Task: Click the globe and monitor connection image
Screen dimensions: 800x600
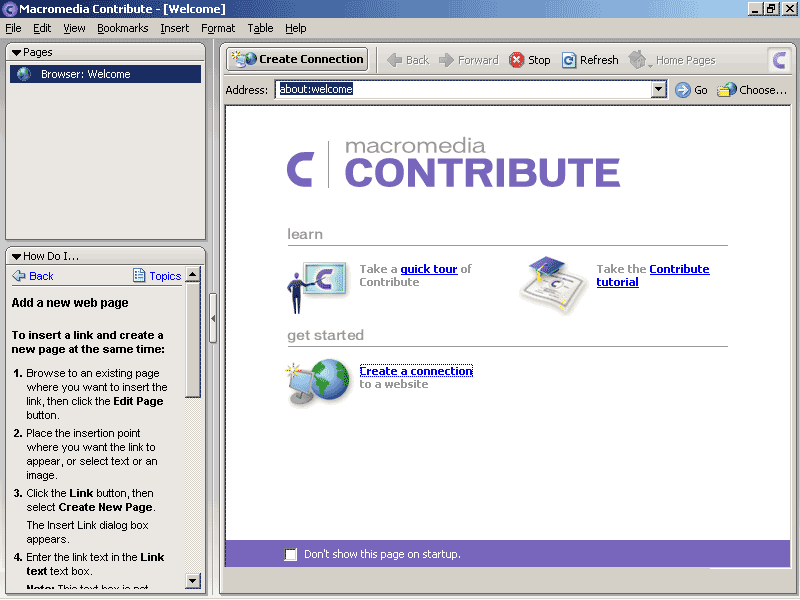Action: [x=318, y=382]
